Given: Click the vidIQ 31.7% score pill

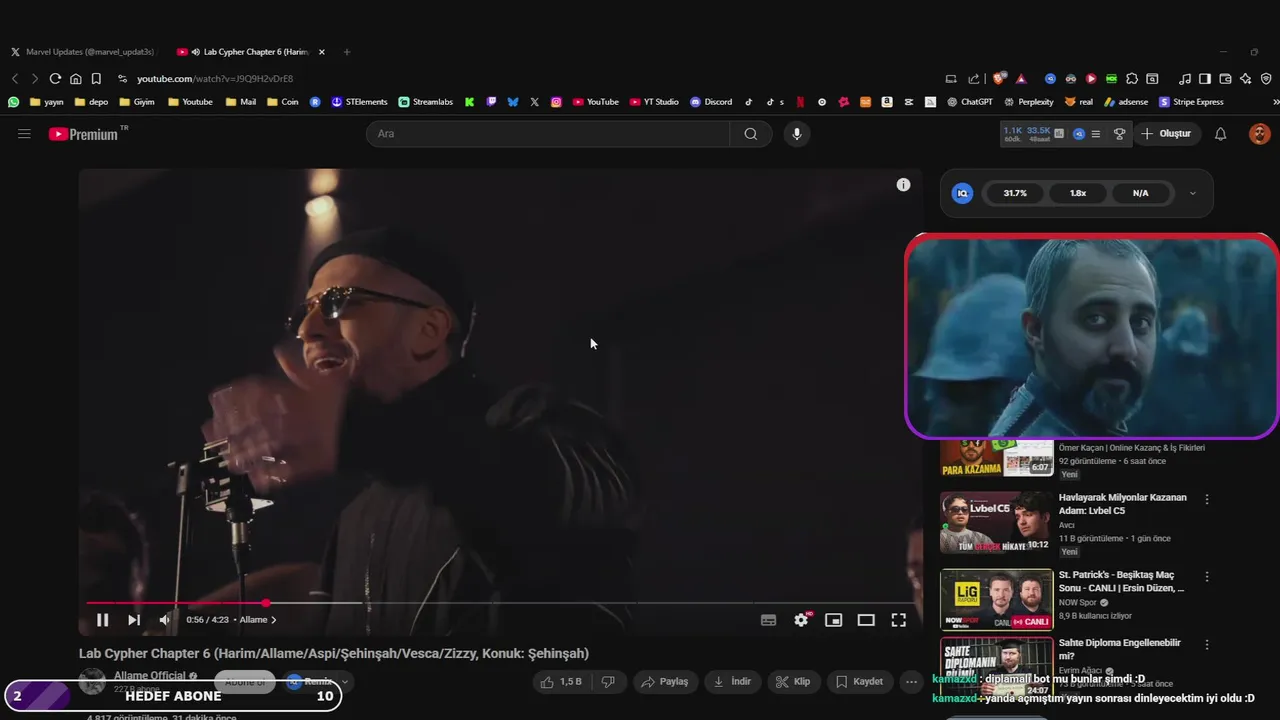Looking at the screenshot, I should (x=1015, y=193).
